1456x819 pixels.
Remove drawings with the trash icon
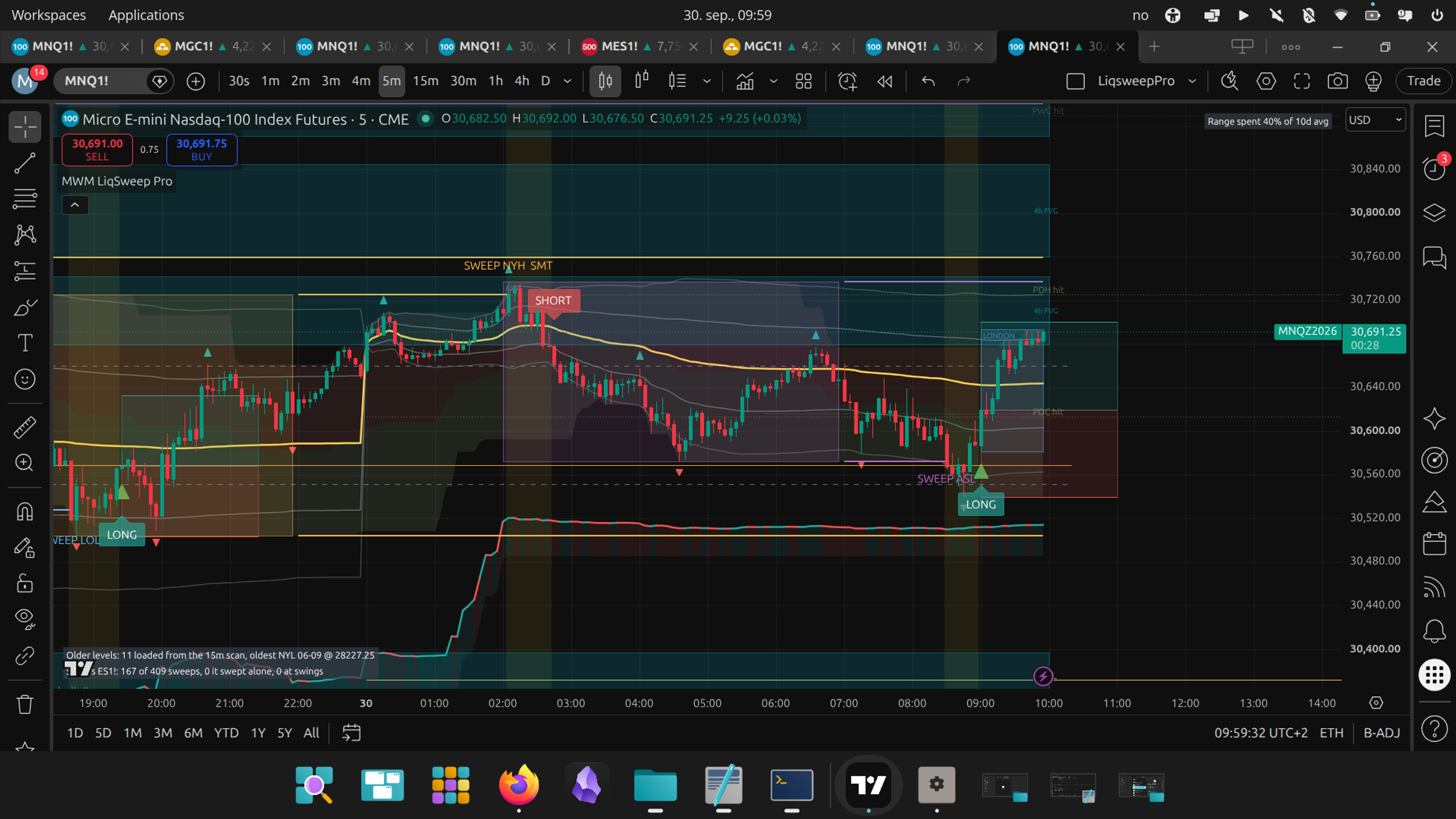pyautogui.click(x=24, y=705)
